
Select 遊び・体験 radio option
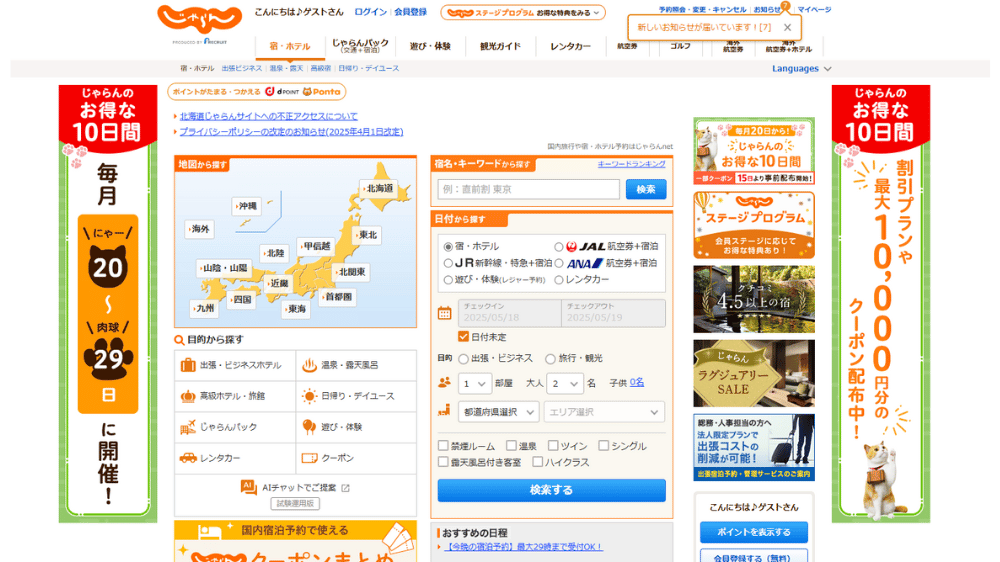point(448,279)
